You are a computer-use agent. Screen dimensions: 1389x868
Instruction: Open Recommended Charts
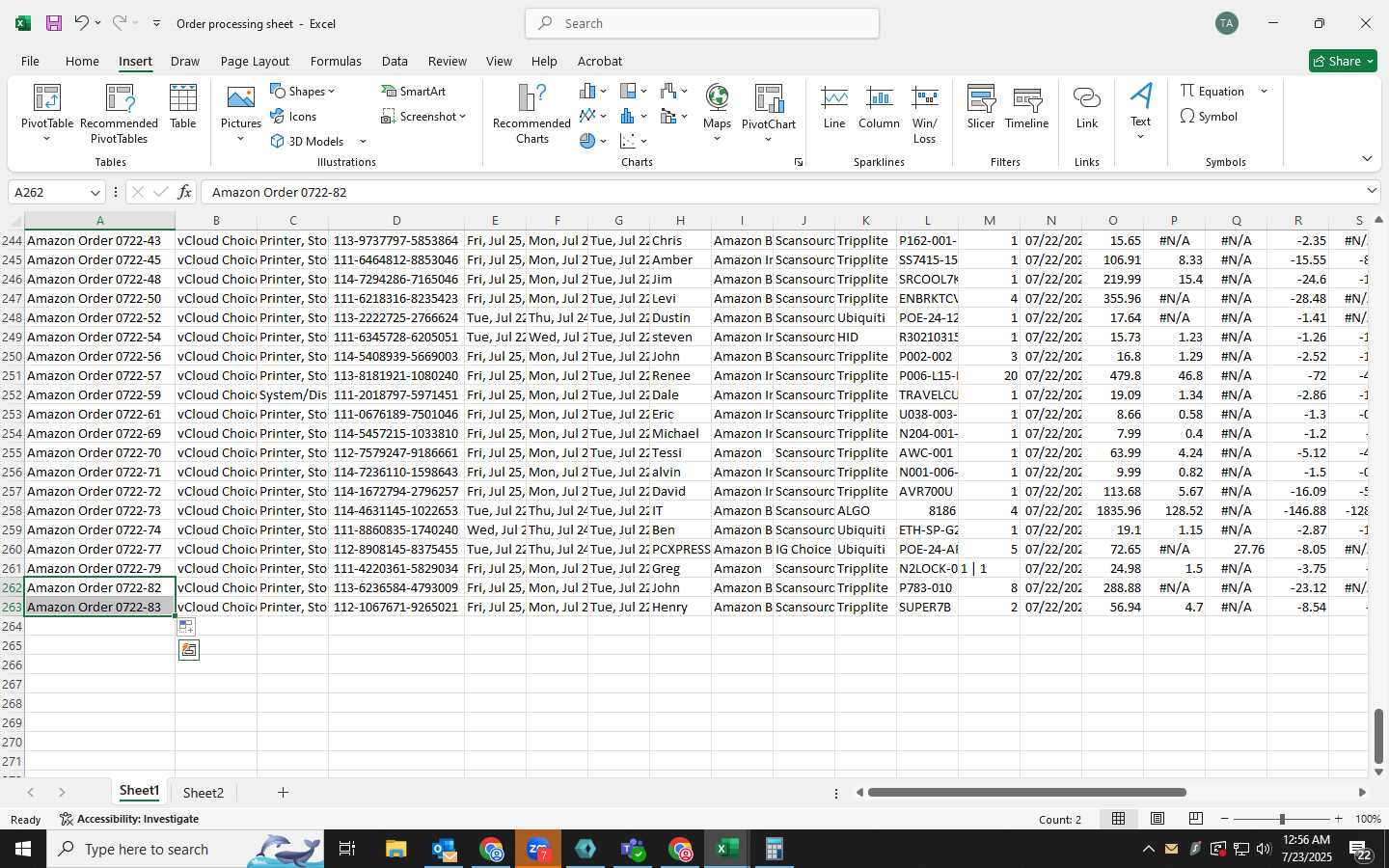(x=531, y=114)
